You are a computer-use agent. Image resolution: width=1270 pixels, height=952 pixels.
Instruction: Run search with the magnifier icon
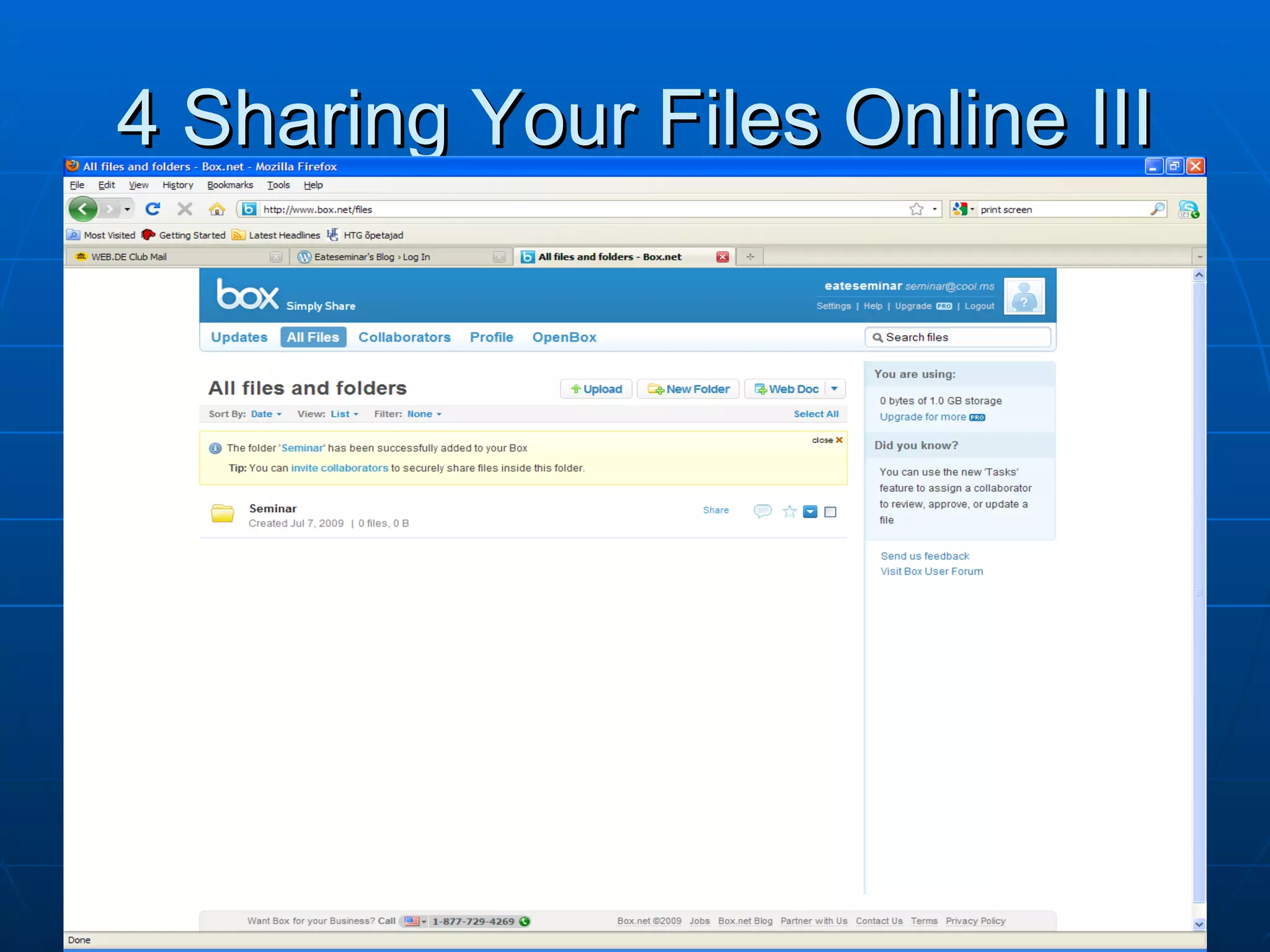(x=1157, y=209)
